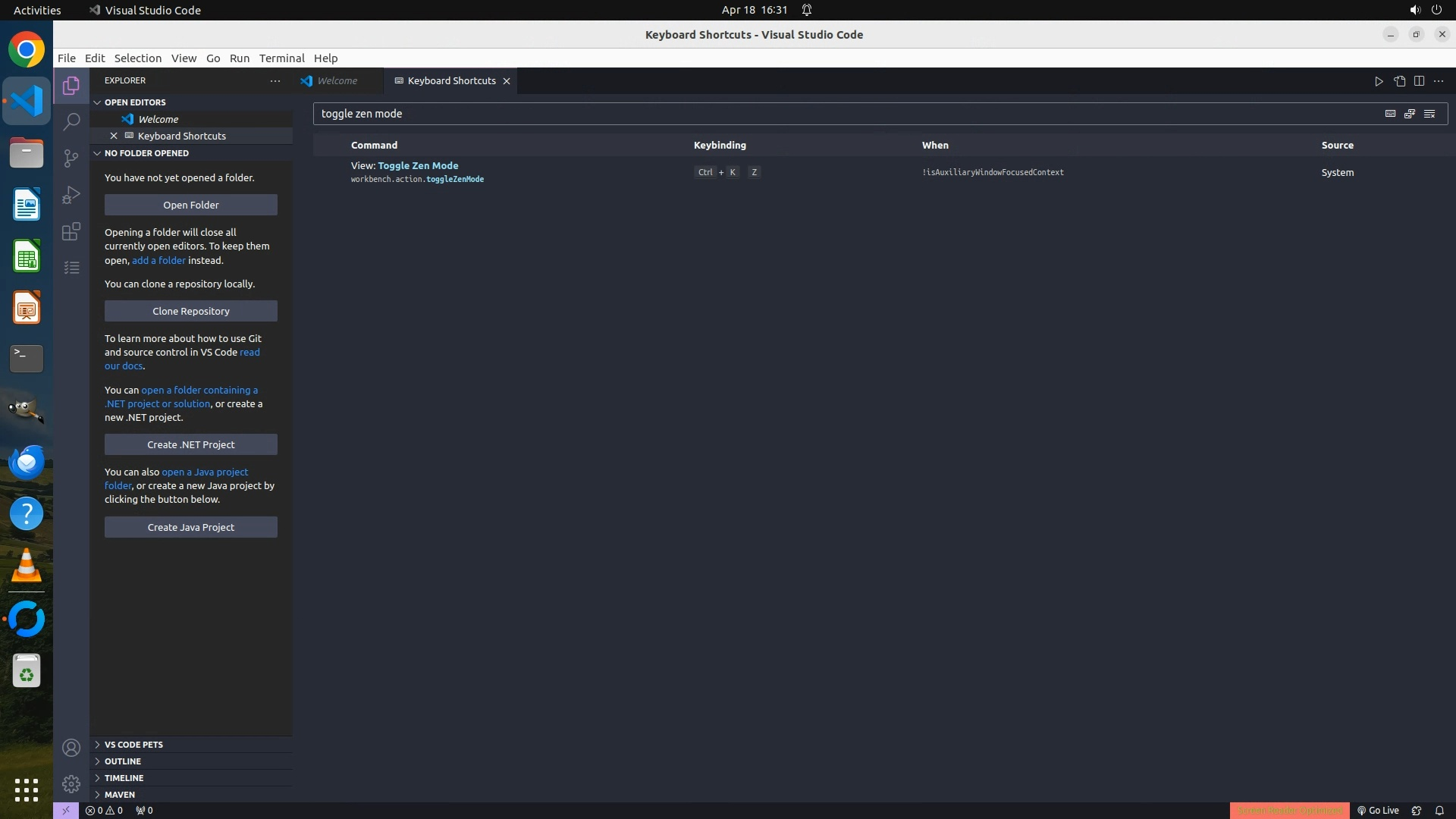
Task: Open the Search view in activity bar
Action: (x=71, y=121)
